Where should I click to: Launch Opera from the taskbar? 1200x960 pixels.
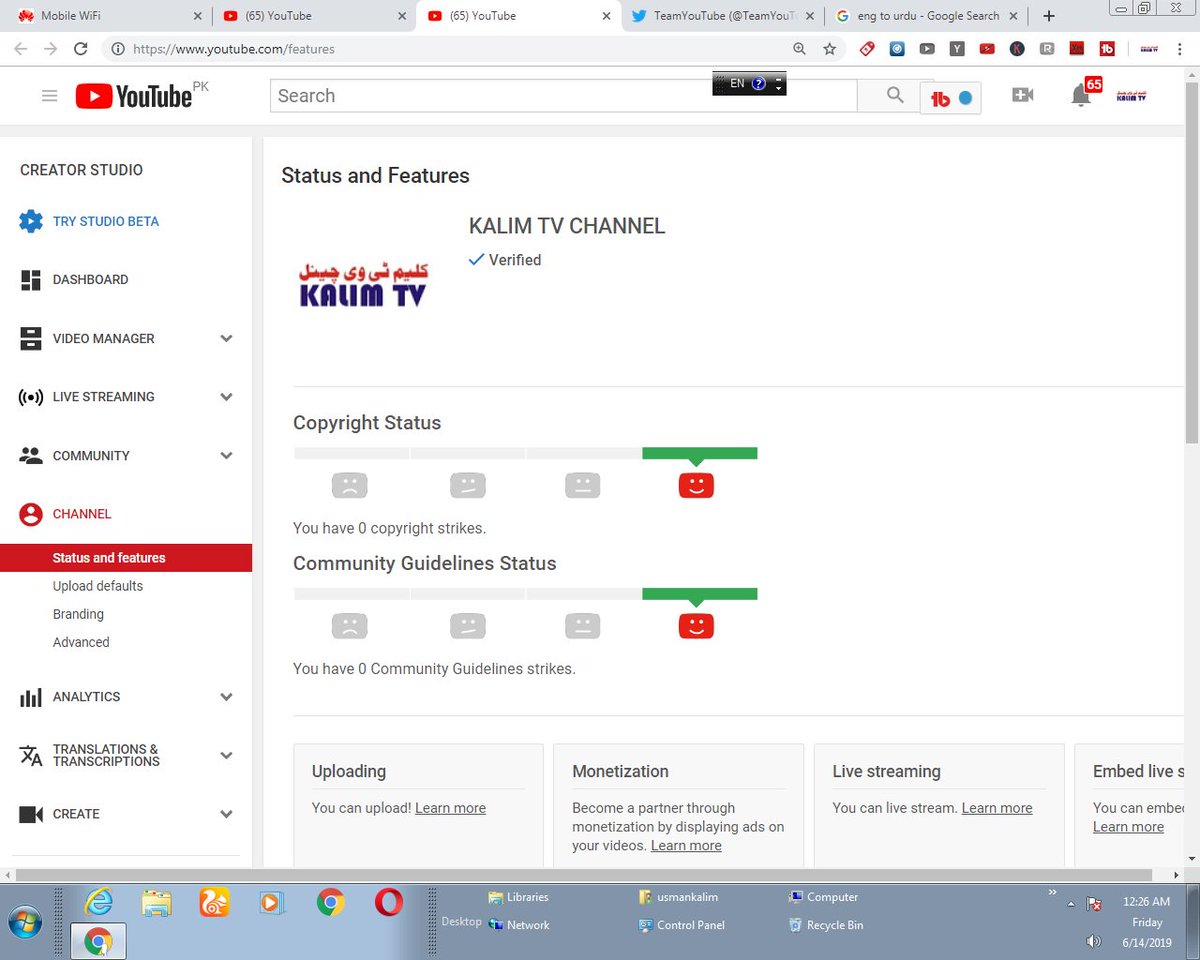pyautogui.click(x=388, y=902)
